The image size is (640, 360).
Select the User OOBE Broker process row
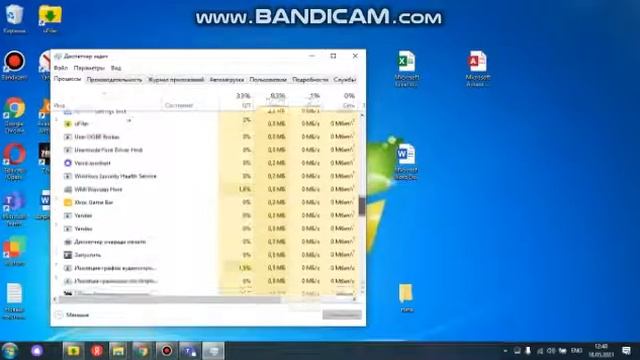pyautogui.click(x=206, y=137)
